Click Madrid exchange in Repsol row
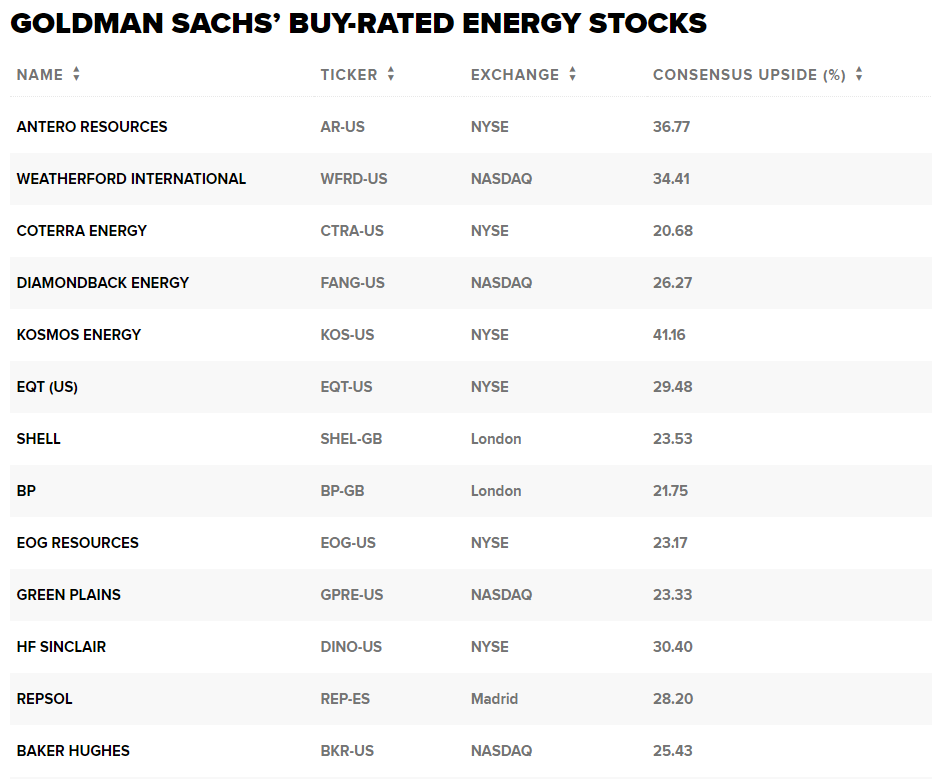This screenshot has width=932, height=779. 495,699
